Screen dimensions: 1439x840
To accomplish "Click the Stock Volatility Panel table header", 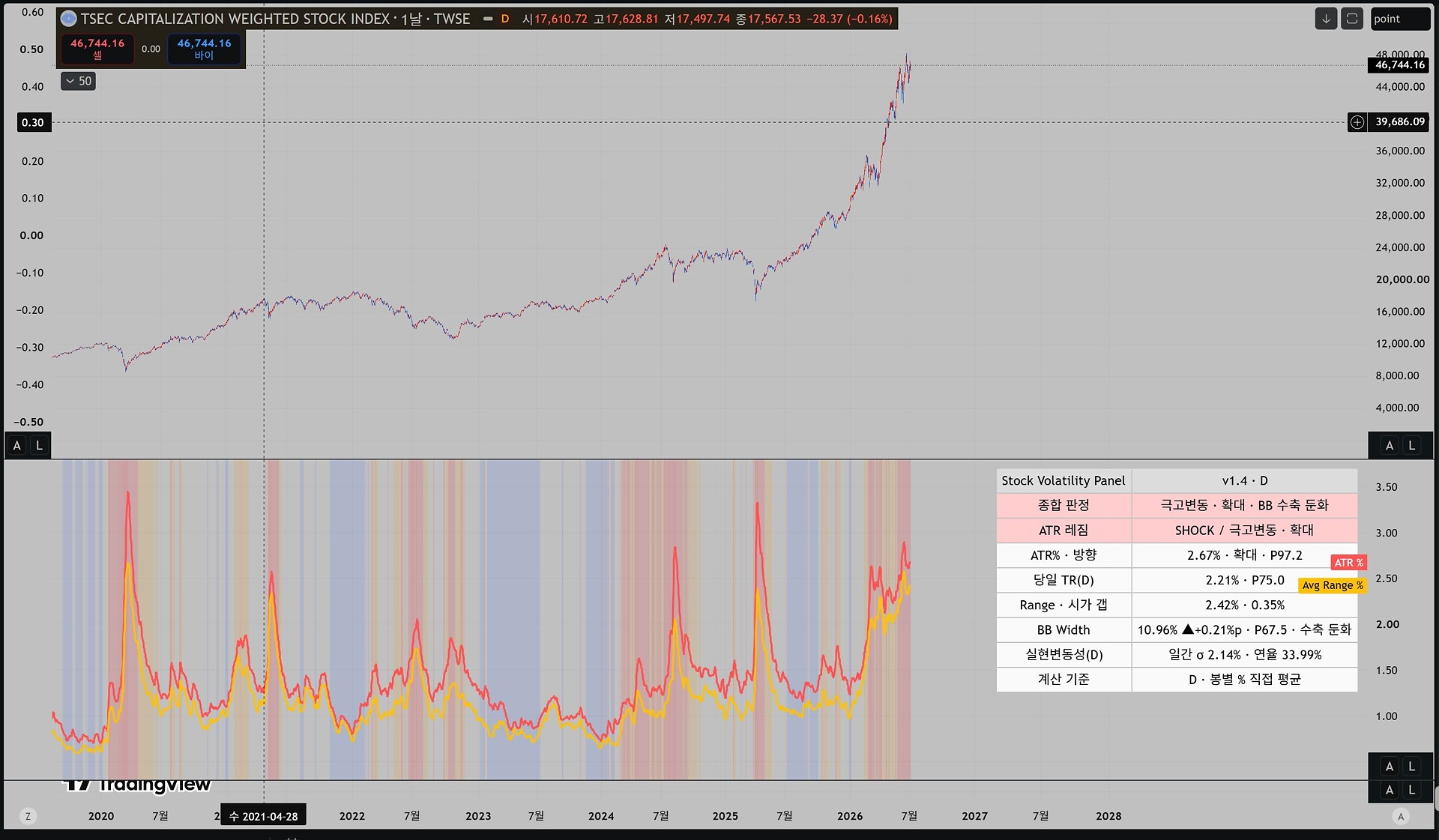I will 1064,481.
